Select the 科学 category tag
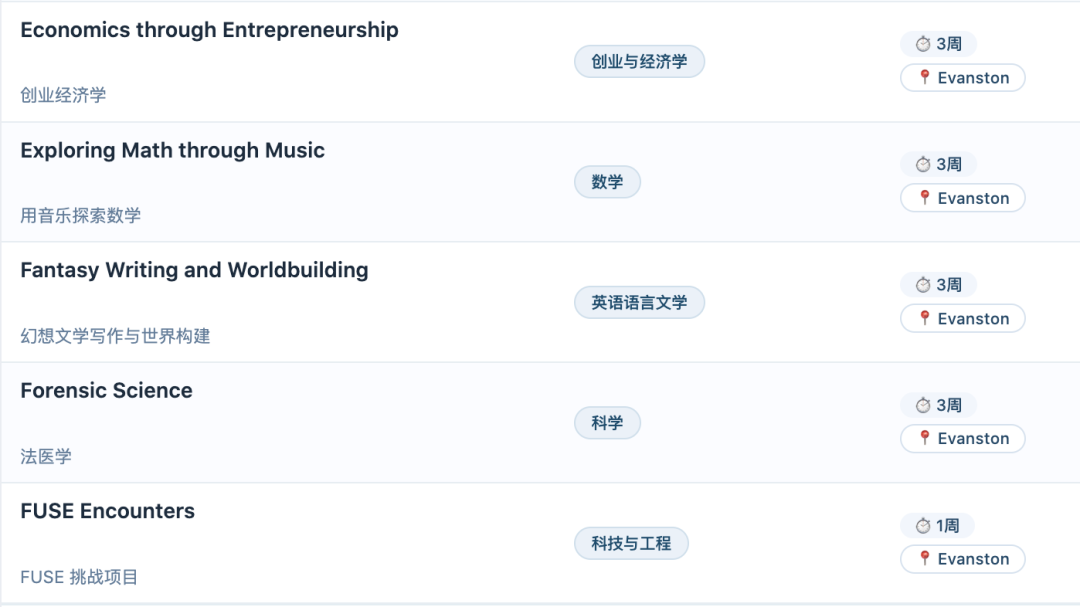 tap(607, 423)
